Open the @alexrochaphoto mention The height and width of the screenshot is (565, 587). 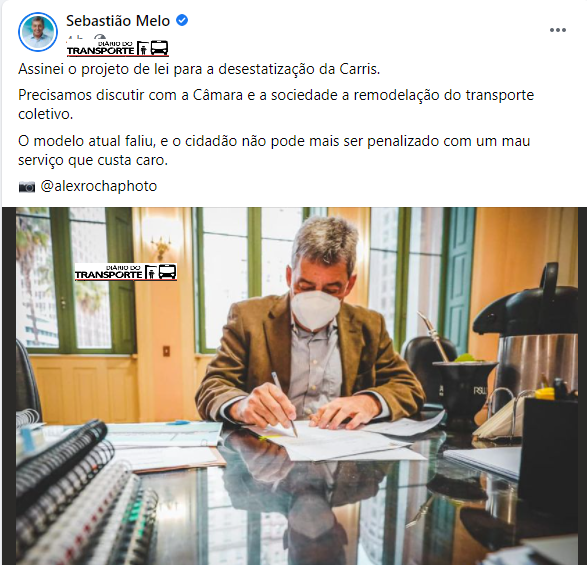[x=99, y=186]
